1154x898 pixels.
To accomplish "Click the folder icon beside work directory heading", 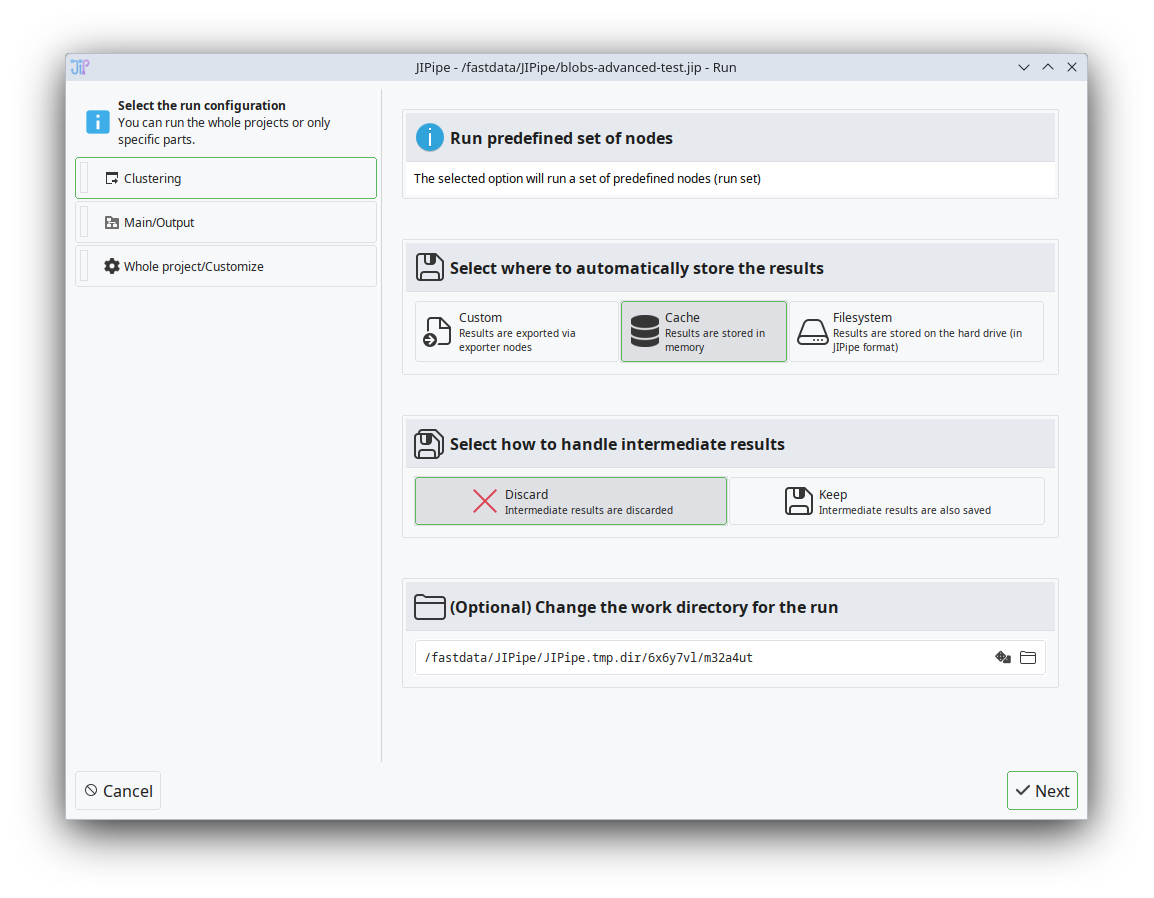I will point(429,607).
